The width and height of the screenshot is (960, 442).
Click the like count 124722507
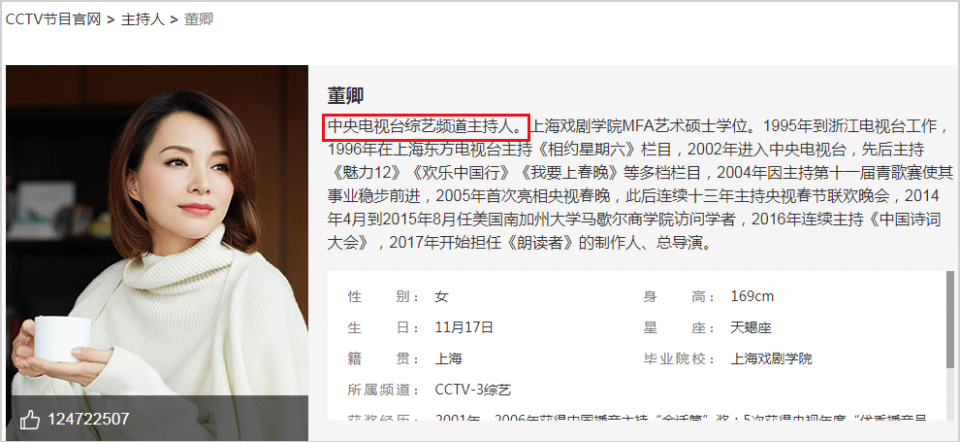[89, 419]
